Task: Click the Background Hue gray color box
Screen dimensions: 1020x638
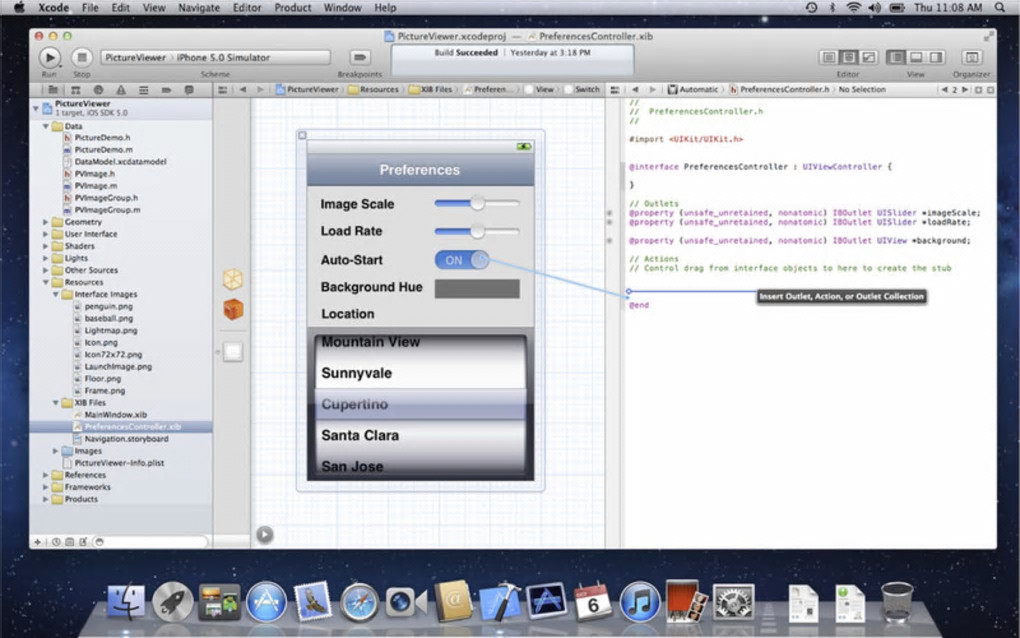Action: tap(477, 289)
